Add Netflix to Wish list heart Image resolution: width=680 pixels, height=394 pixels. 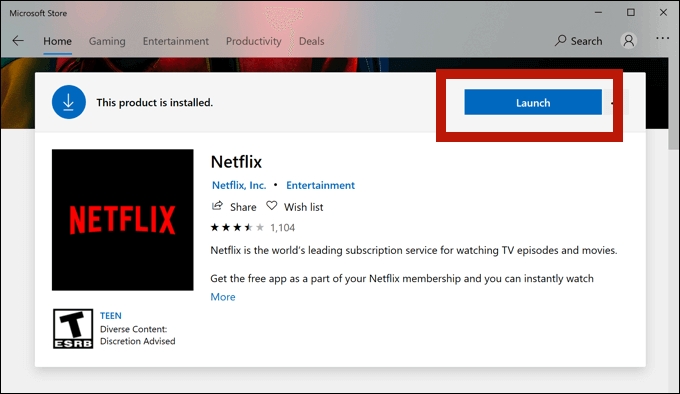pyautogui.click(x=271, y=206)
